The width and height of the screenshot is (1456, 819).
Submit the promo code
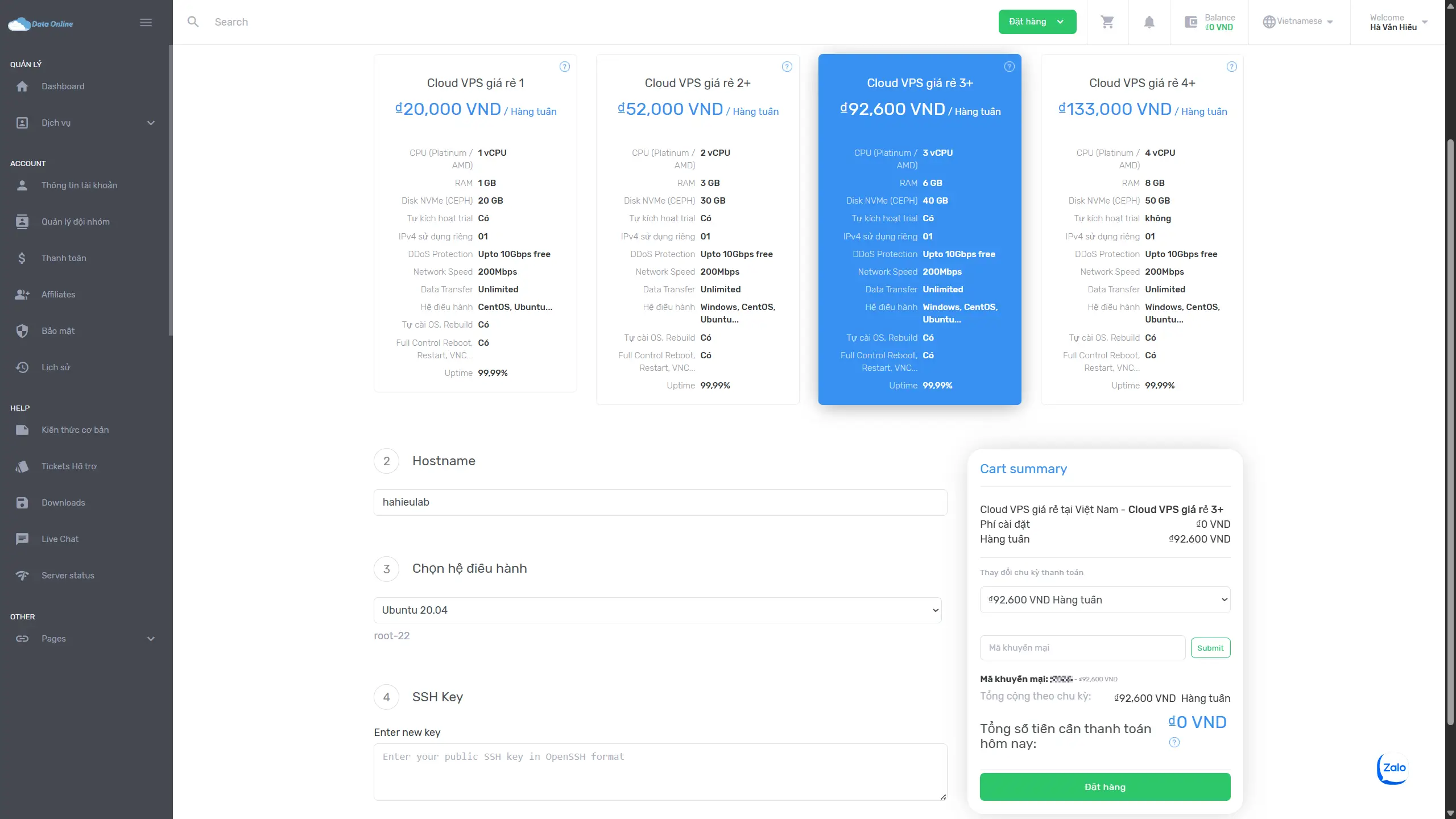[1210, 648]
